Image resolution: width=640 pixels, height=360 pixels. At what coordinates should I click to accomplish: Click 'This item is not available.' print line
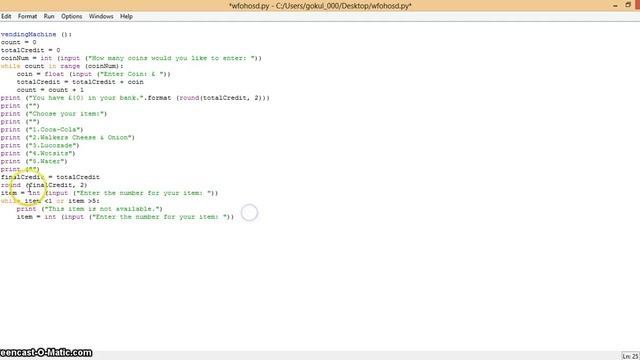coord(89,209)
